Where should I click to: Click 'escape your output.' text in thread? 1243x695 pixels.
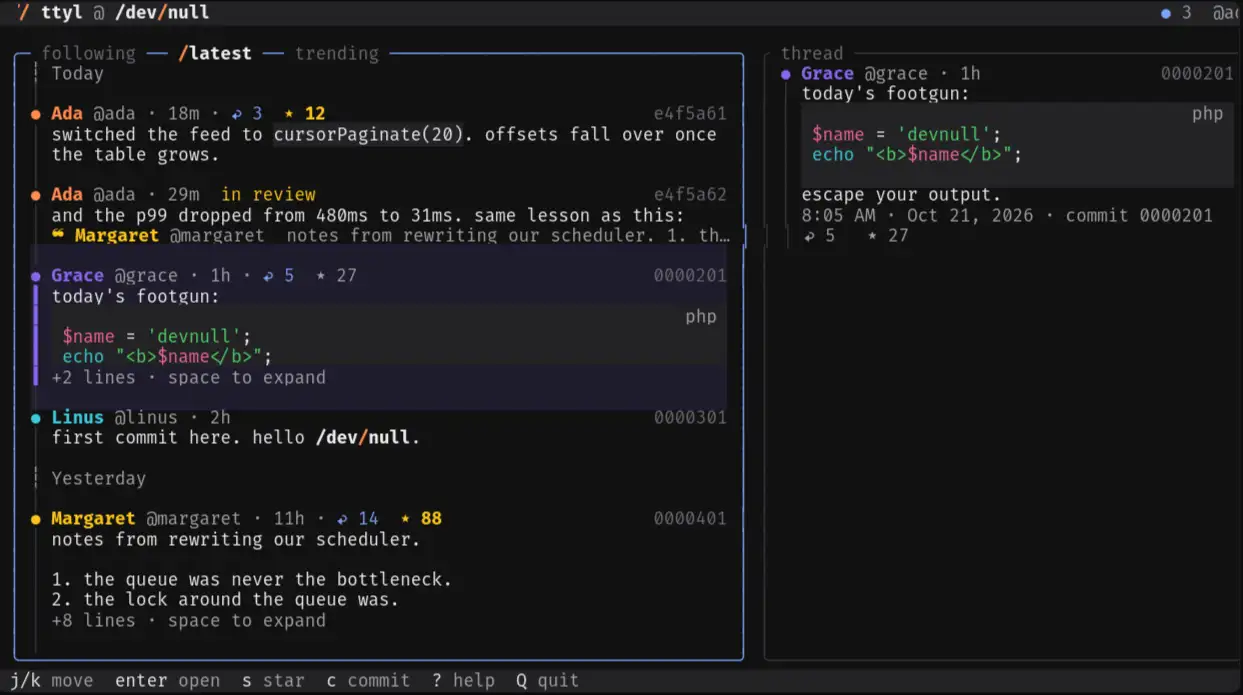pos(901,195)
